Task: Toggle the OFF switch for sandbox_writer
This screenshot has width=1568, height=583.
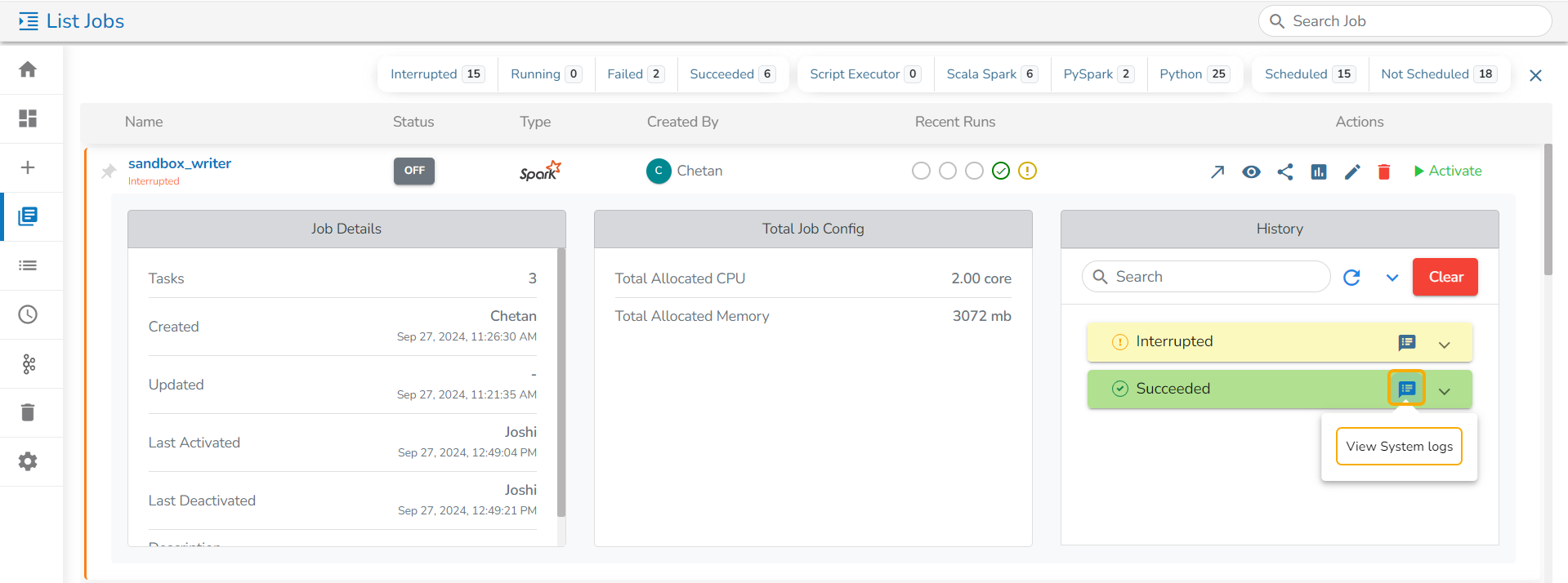Action: 414,171
